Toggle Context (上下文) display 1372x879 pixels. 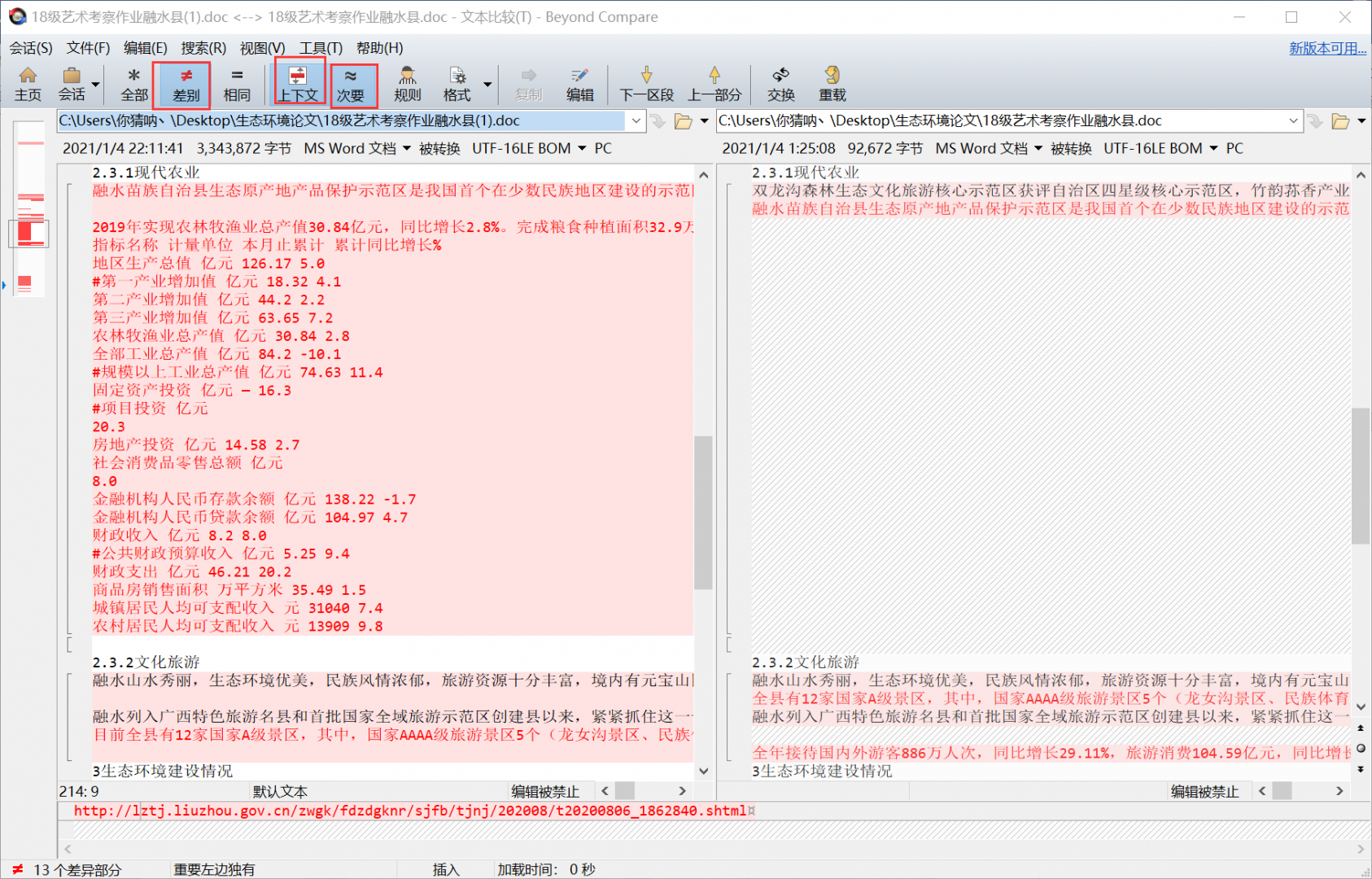point(299,85)
